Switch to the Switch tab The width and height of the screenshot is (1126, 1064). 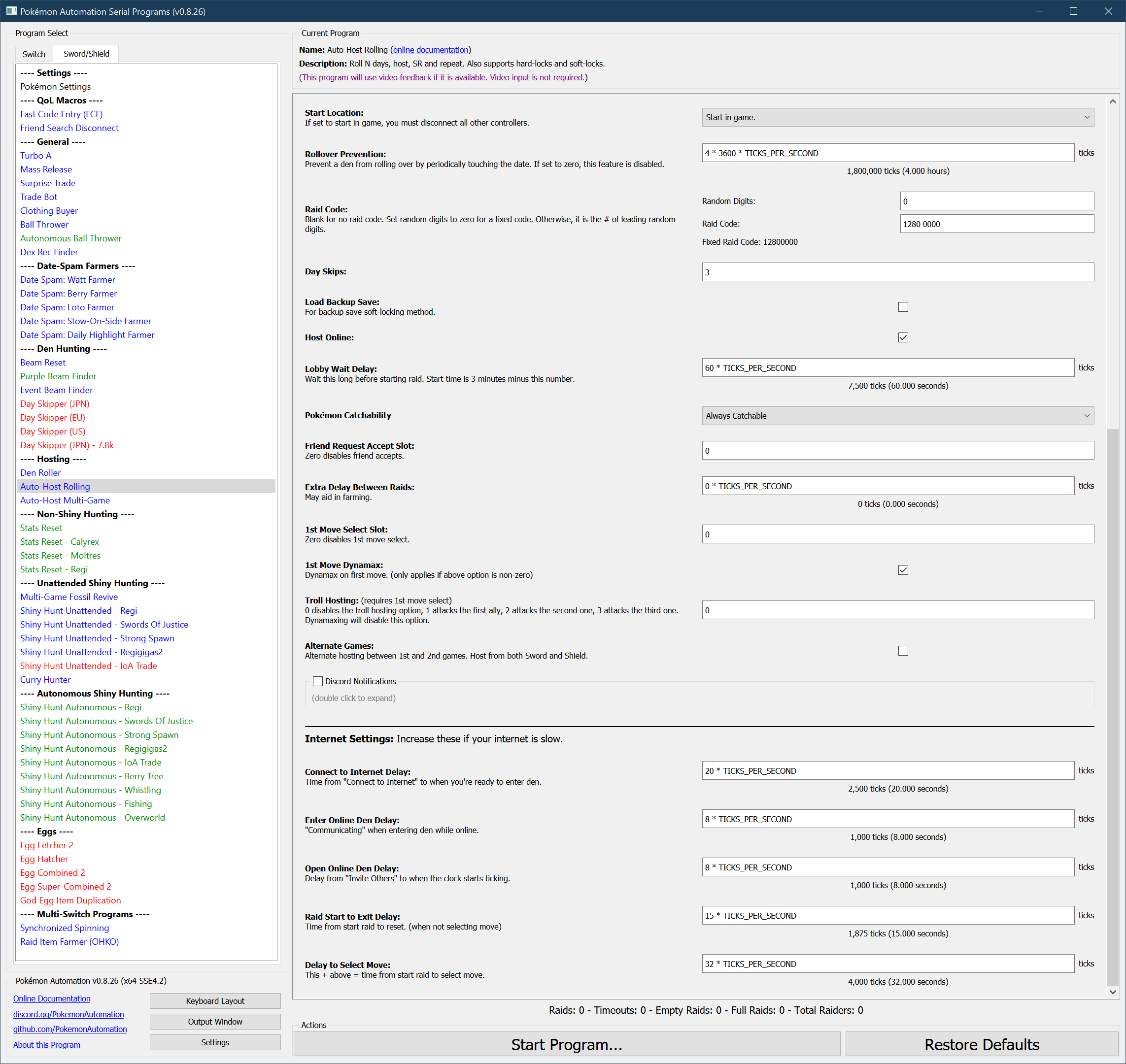tap(34, 54)
